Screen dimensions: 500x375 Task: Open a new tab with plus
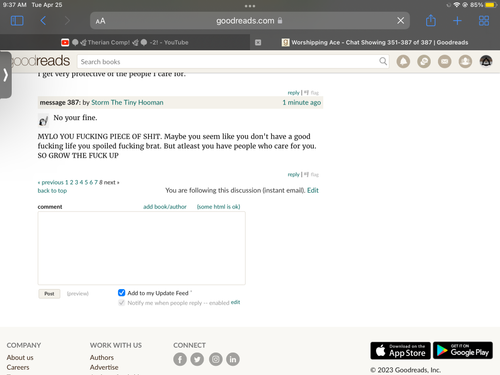[x=457, y=21]
